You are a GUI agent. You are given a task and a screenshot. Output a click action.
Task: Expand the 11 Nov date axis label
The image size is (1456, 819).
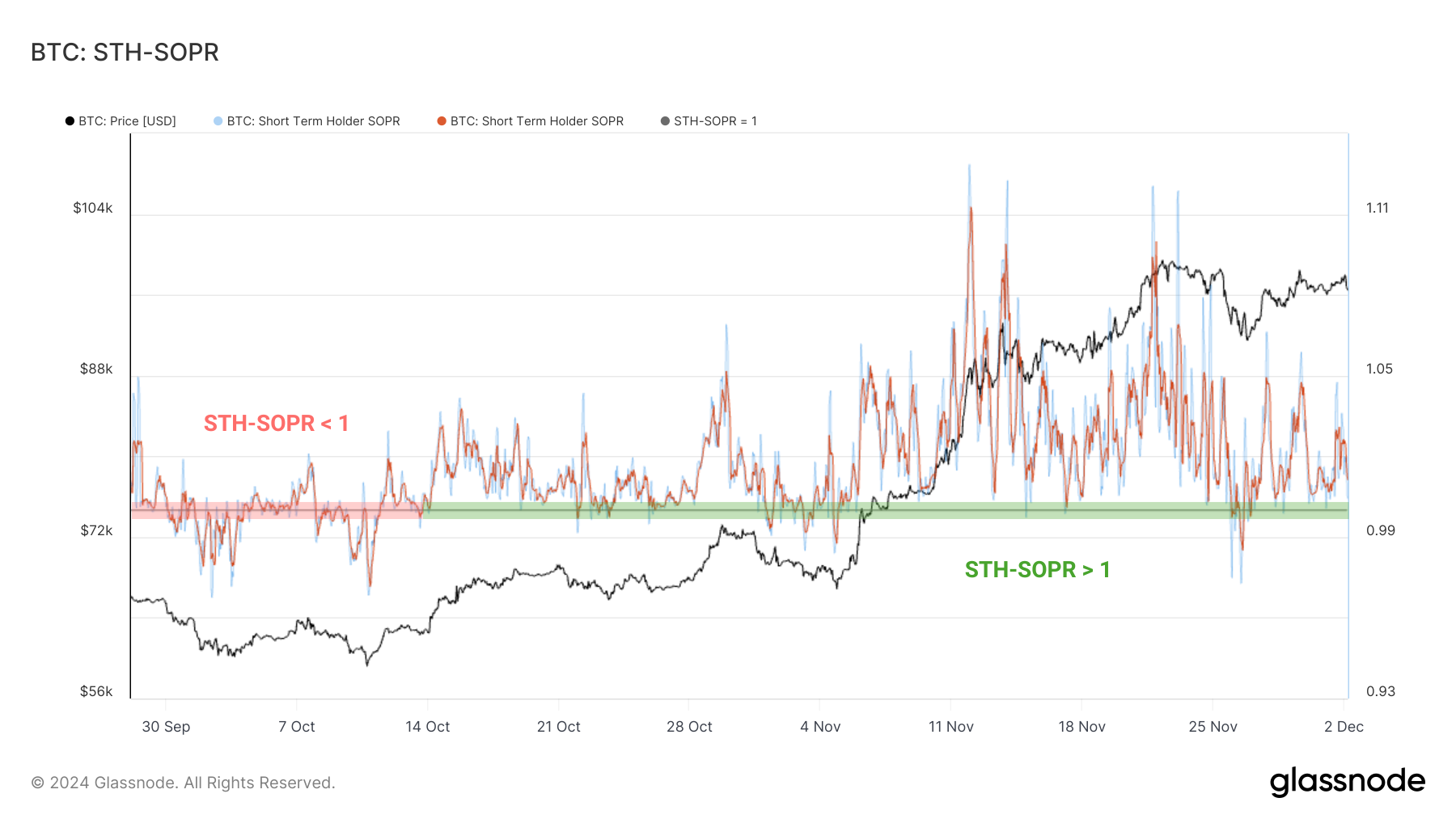(952, 727)
